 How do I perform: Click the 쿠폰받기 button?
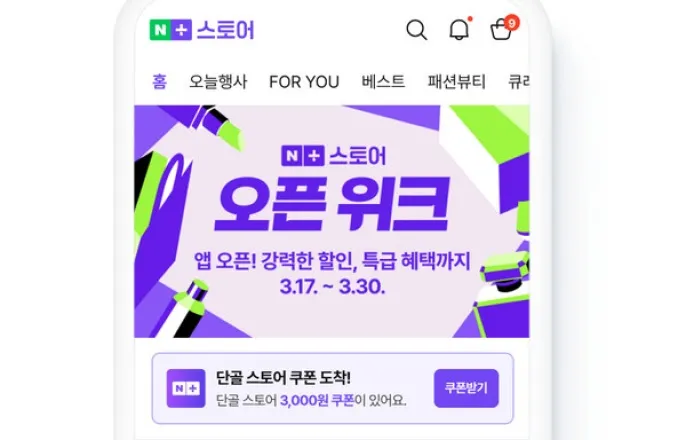coord(466,388)
